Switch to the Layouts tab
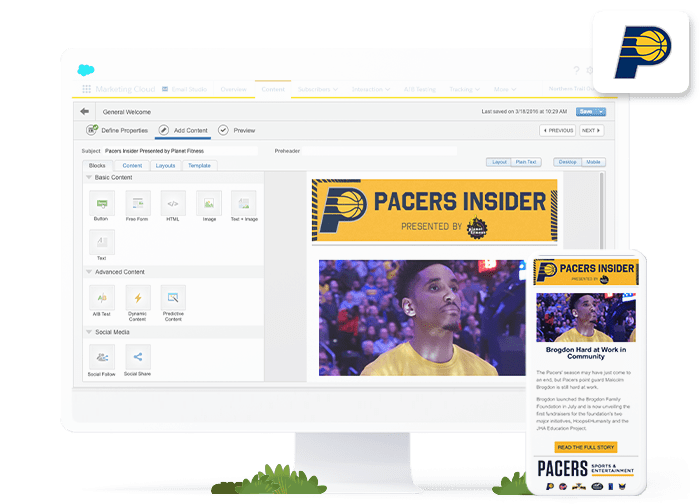The height and width of the screenshot is (504, 700). pyautogui.click(x=165, y=166)
